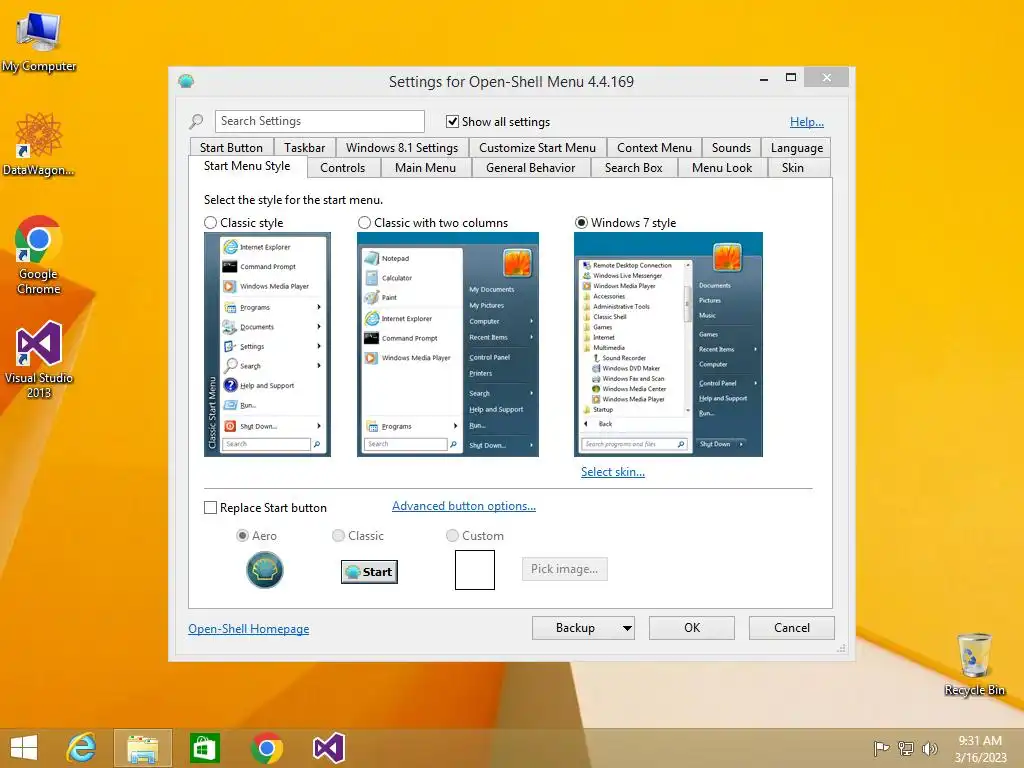The height and width of the screenshot is (768, 1024).
Task: Open My Computer desktop icon
Action: (39, 40)
